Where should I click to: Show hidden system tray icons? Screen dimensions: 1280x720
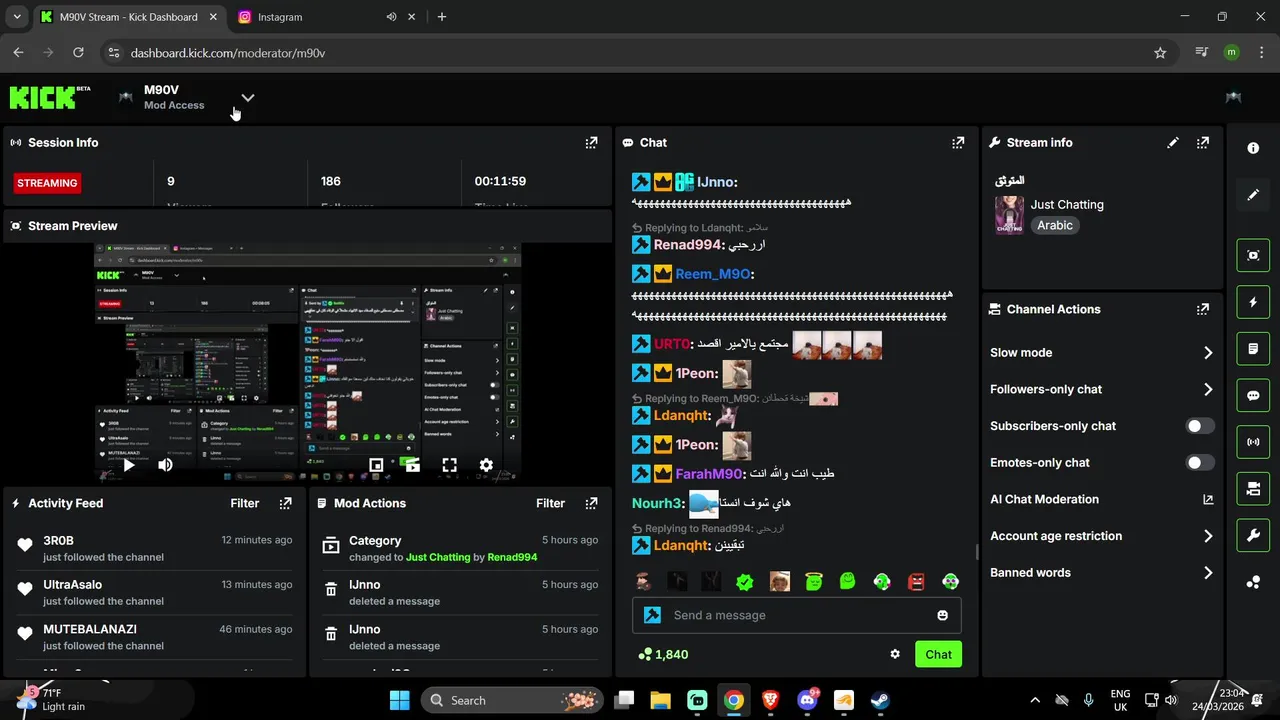[1035, 700]
